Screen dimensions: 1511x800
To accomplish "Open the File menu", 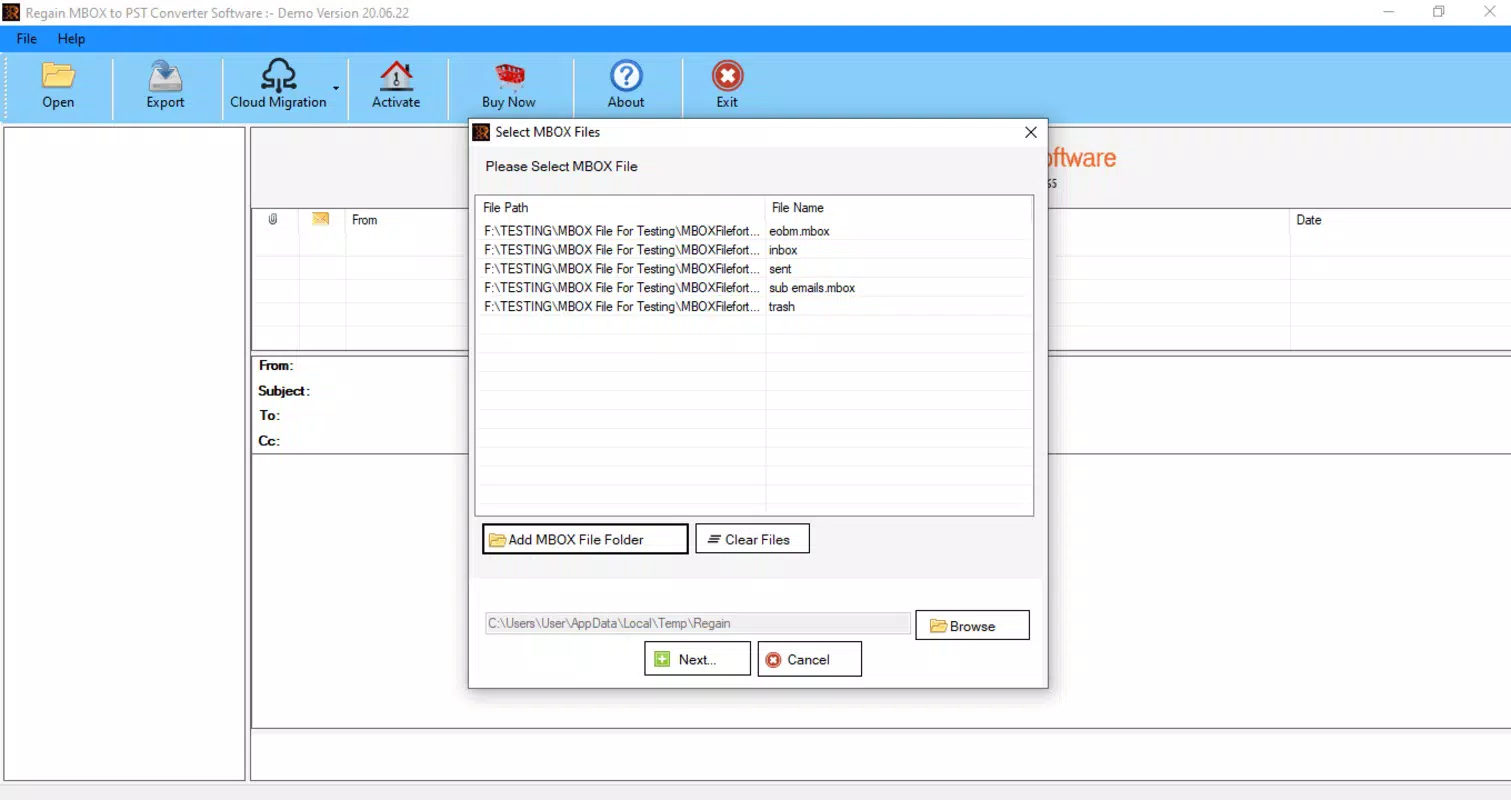I will tap(26, 39).
